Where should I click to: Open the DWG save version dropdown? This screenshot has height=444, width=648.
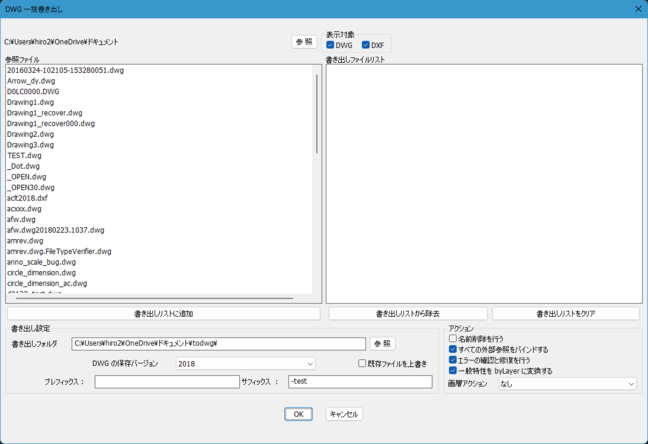[x=245, y=363]
